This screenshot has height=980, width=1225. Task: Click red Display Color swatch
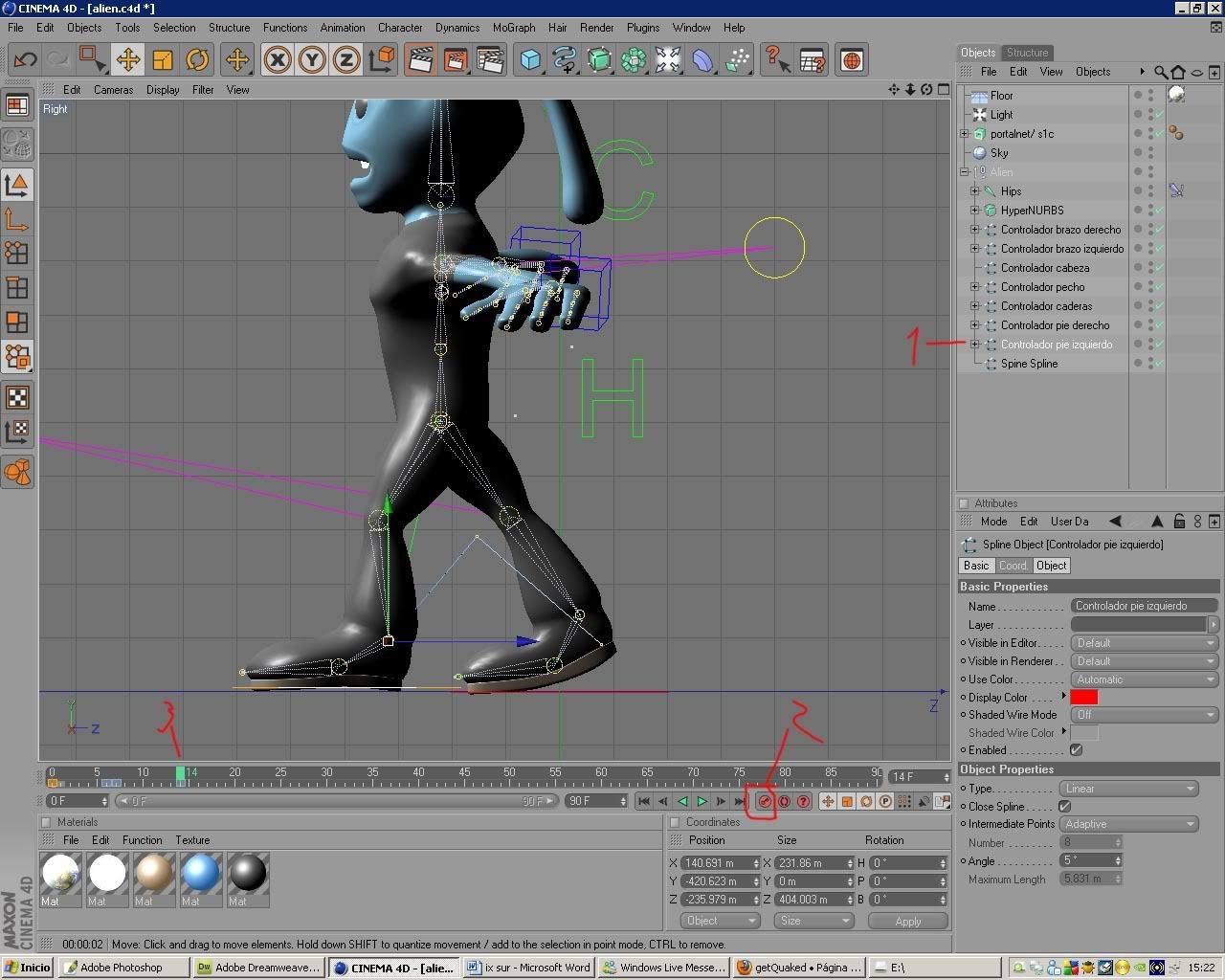(1083, 697)
